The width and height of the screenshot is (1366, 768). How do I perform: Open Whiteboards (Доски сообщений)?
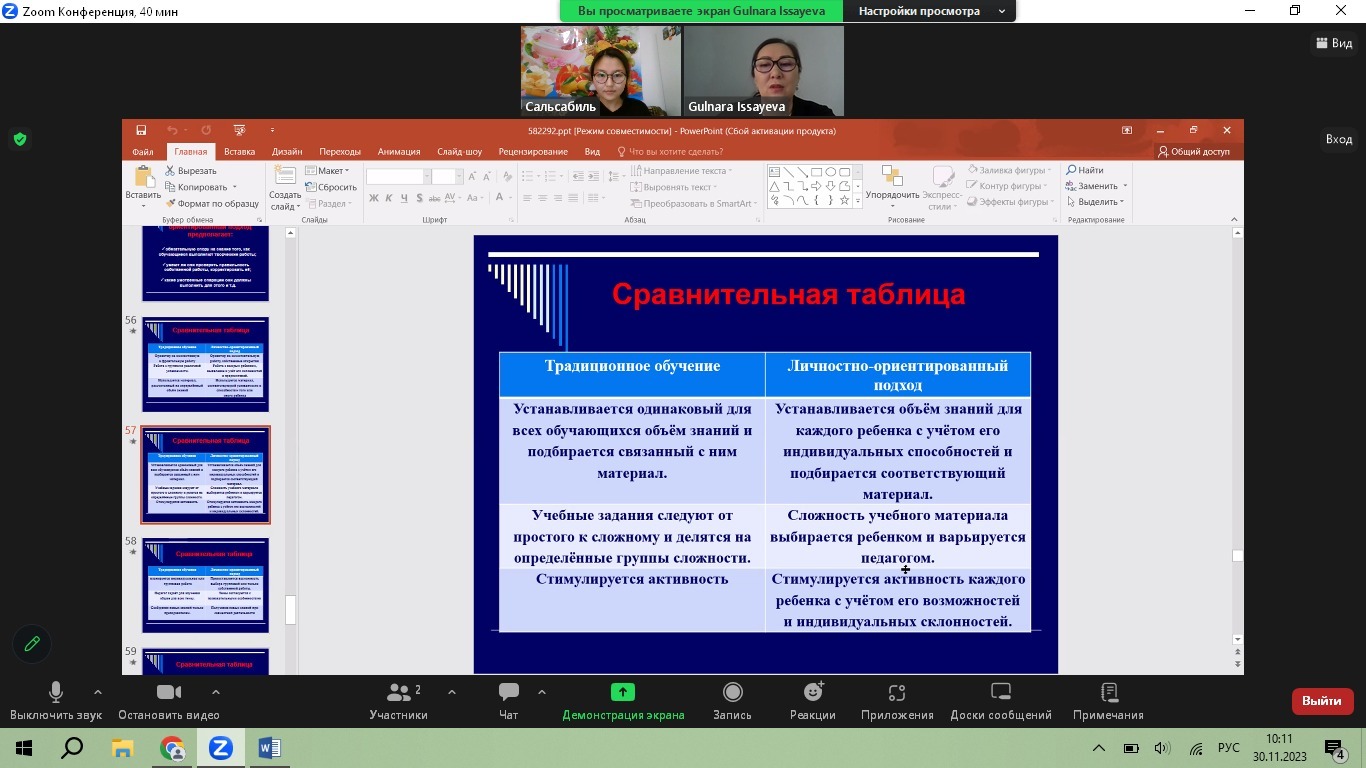(1000, 693)
